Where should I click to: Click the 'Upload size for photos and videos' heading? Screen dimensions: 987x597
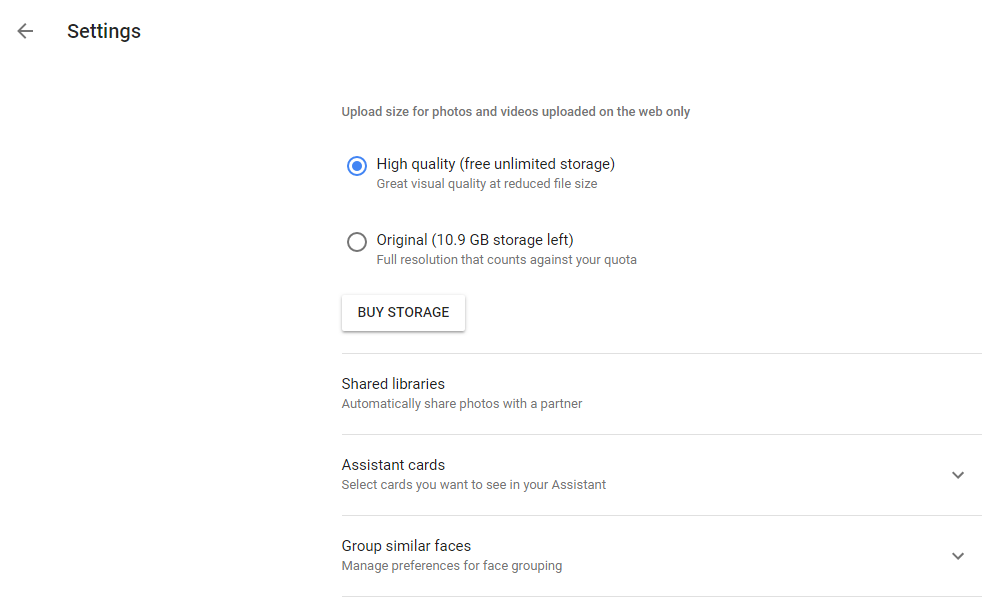(x=516, y=112)
